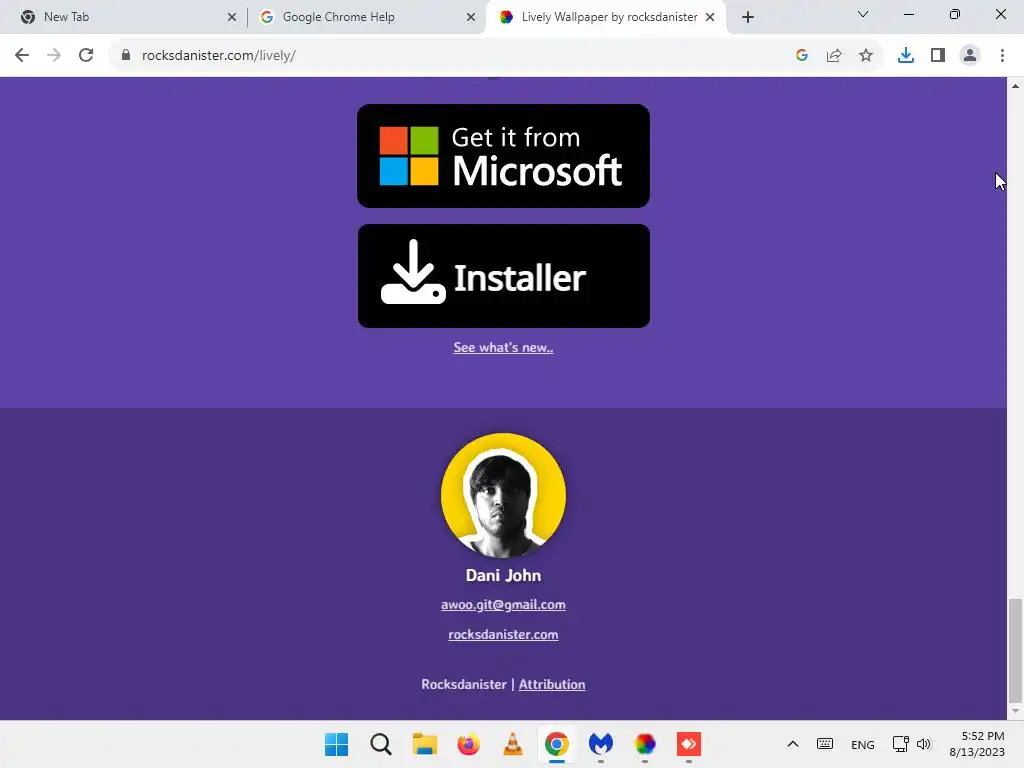This screenshot has width=1024, height=768.
Task: Open Windows taskbar search
Action: pos(381,744)
